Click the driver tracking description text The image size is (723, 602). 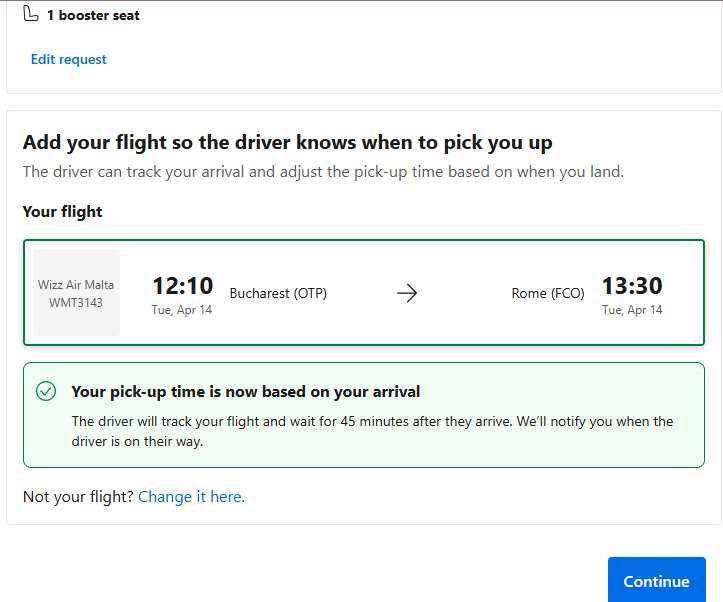323,172
